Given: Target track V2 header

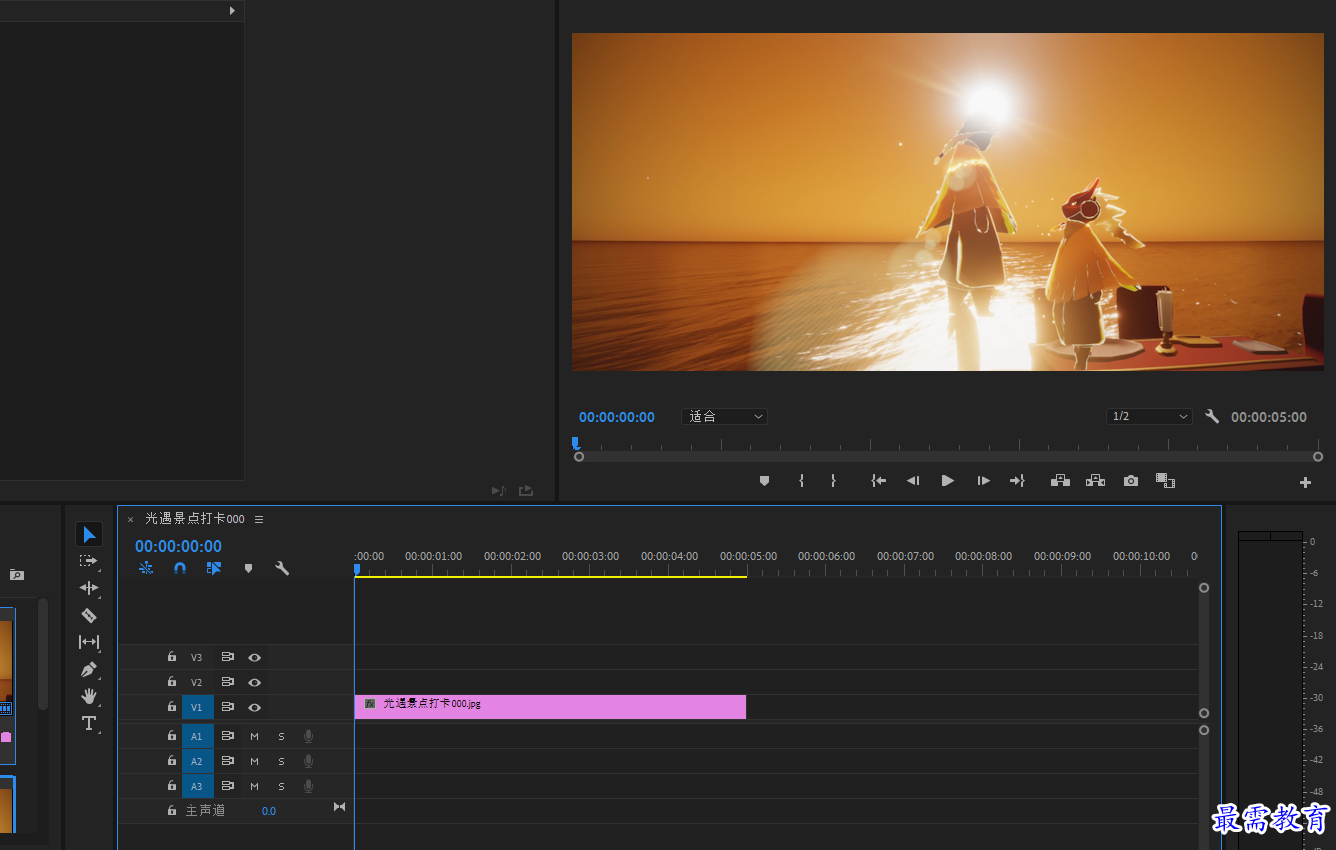Looking at the screenshot, I should 197,682.
